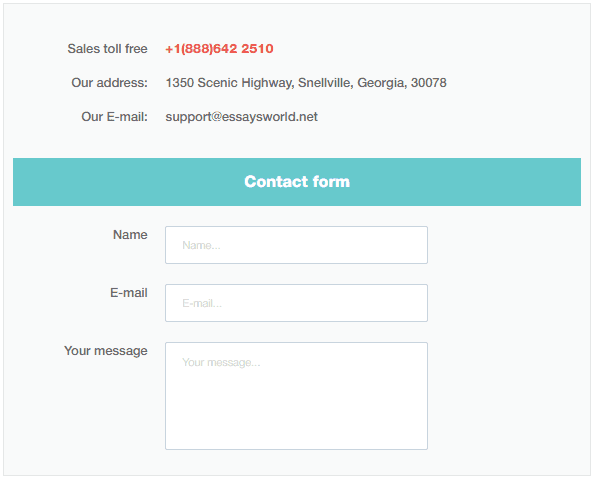Click the '30078' zip code
594x479 pixels.
pos(429,83)
